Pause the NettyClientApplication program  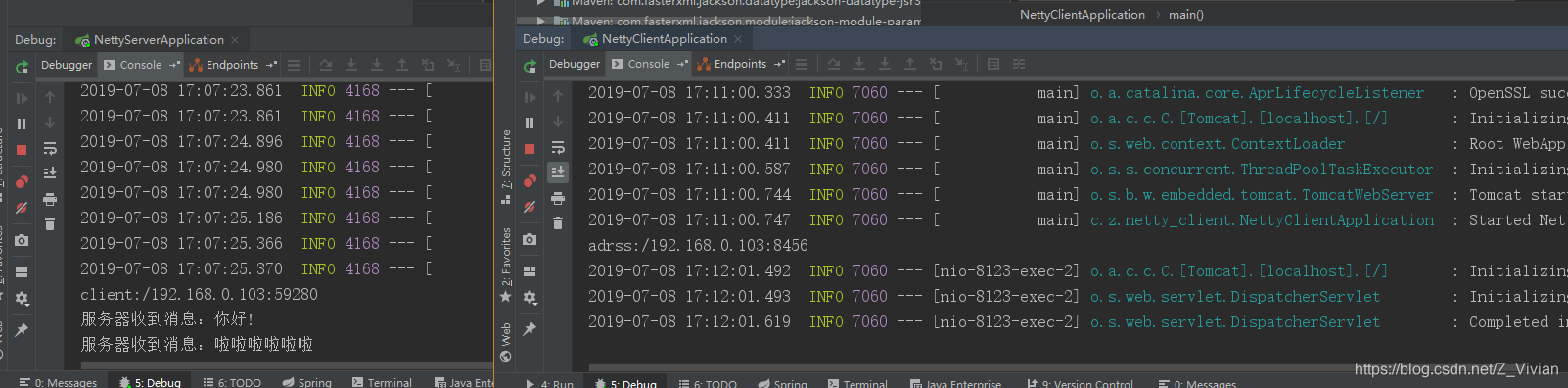530,122
